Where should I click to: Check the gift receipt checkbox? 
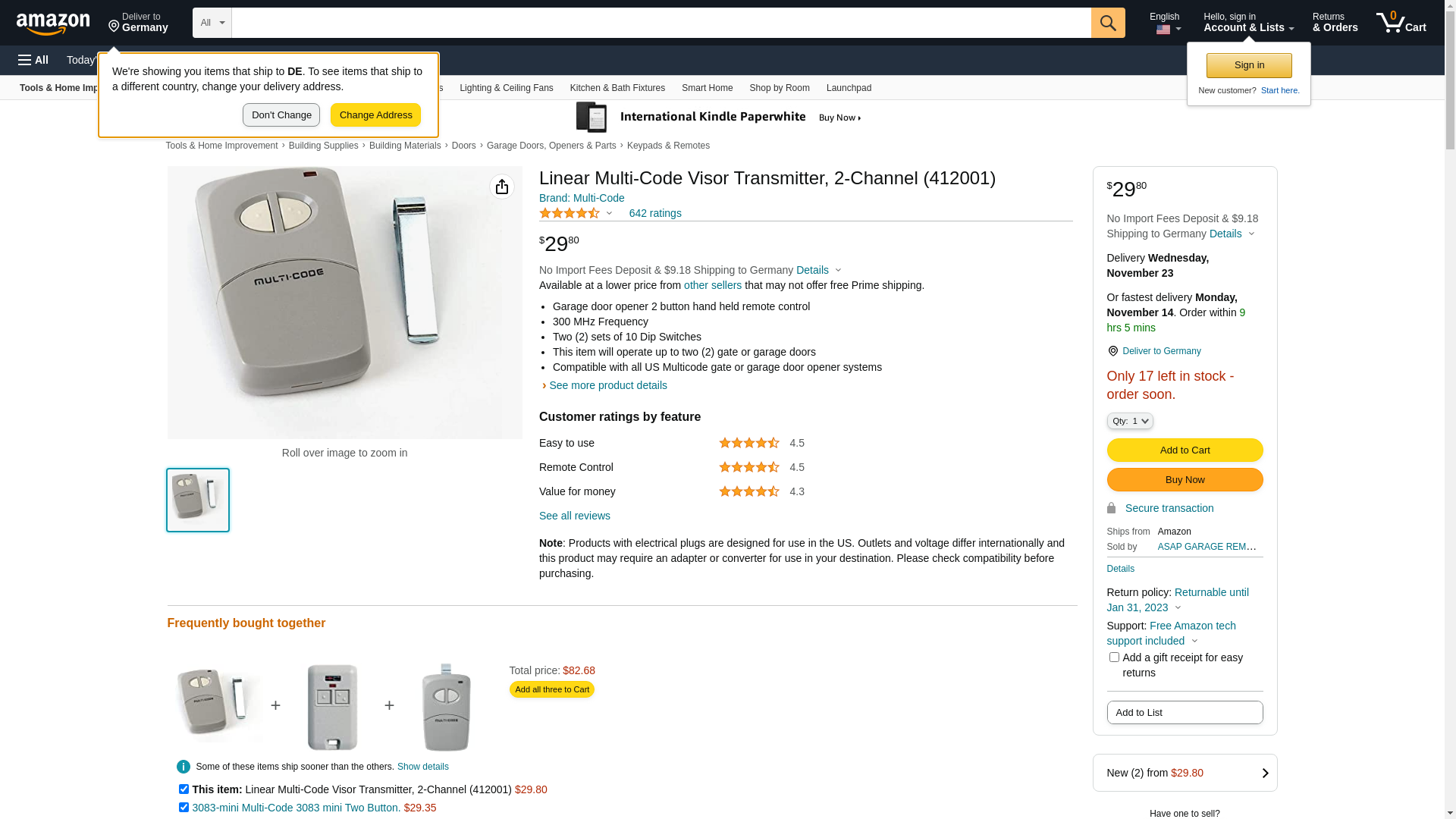coord(1114,657)
